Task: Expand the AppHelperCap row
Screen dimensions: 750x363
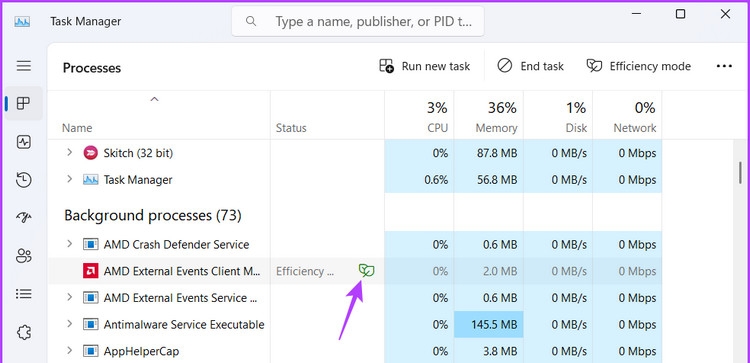Action: [69, 351]
